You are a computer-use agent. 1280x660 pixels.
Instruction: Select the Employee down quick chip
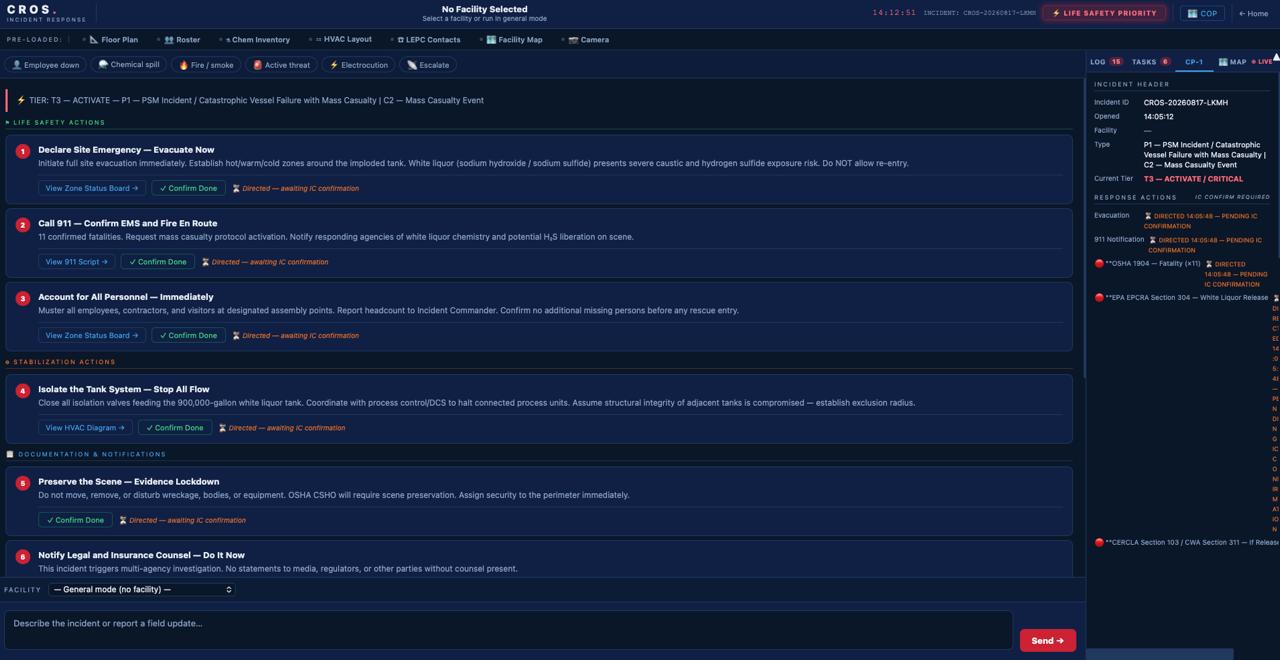tap(45, 65)
